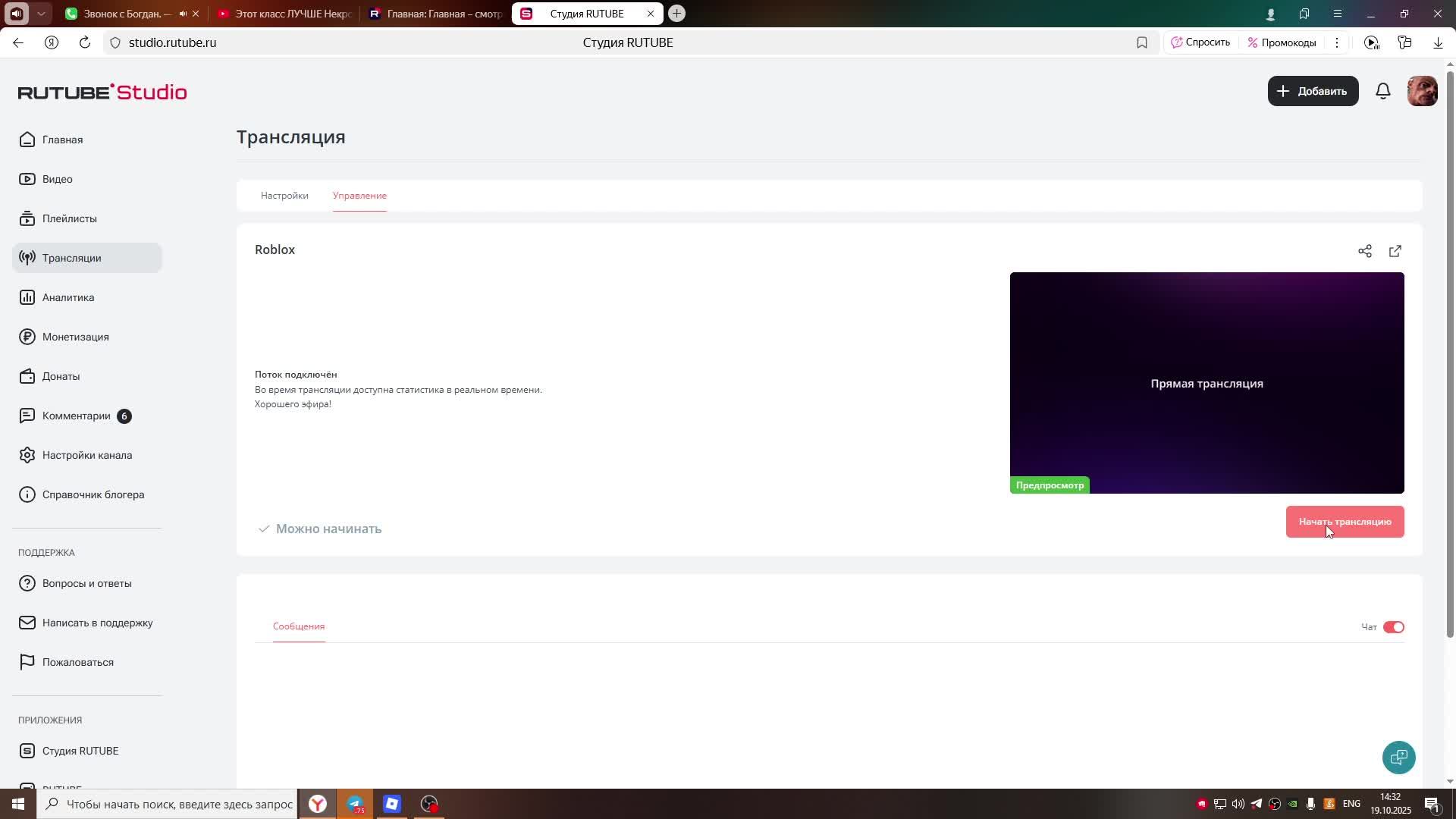Mute the Звонок с Богдан tab audio
Screen dimensions: 1456x819
(x=183, y=14)
